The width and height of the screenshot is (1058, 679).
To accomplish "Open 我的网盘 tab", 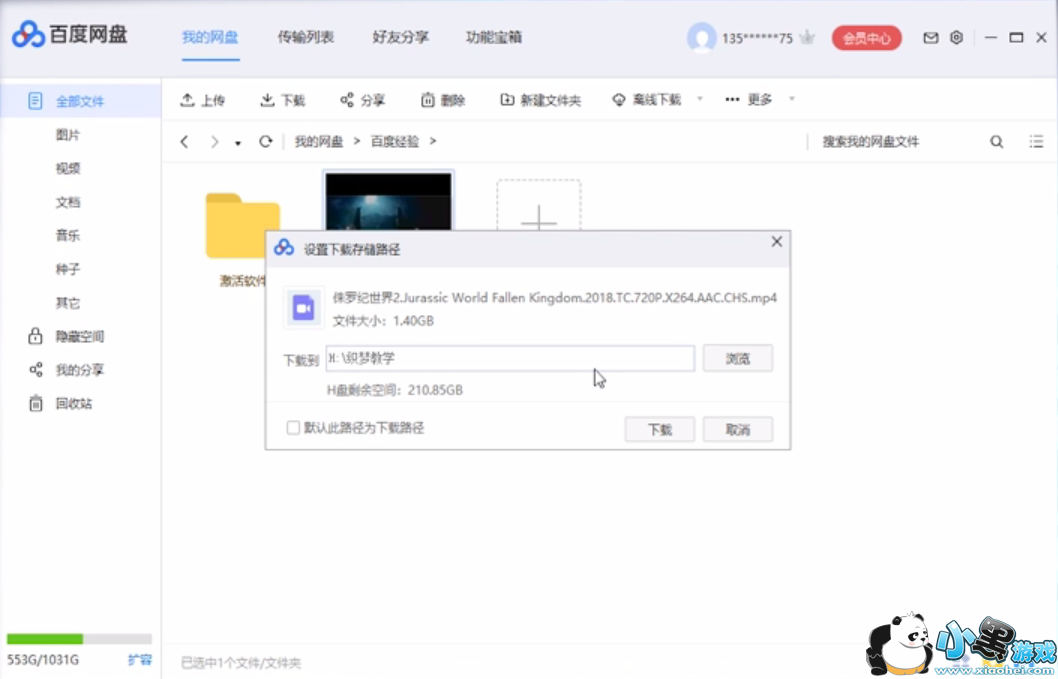I will pos(210,37).
